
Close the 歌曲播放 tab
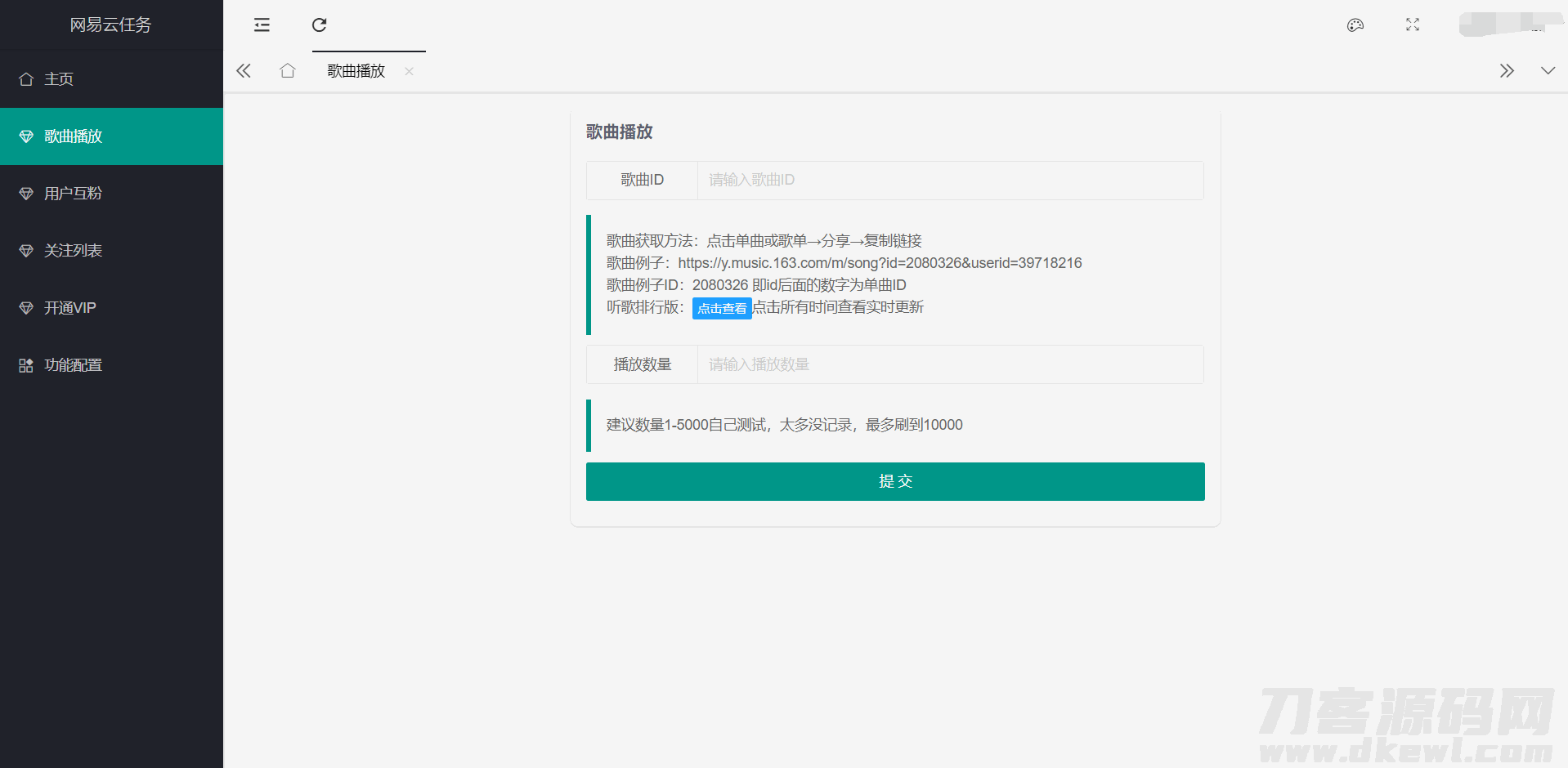409,71
